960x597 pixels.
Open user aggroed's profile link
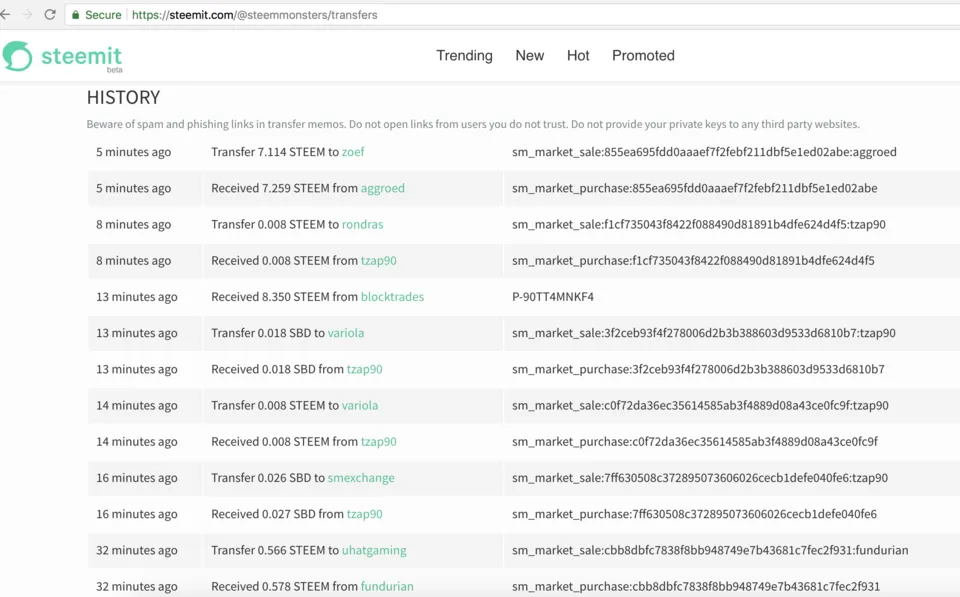coord(383,189)
